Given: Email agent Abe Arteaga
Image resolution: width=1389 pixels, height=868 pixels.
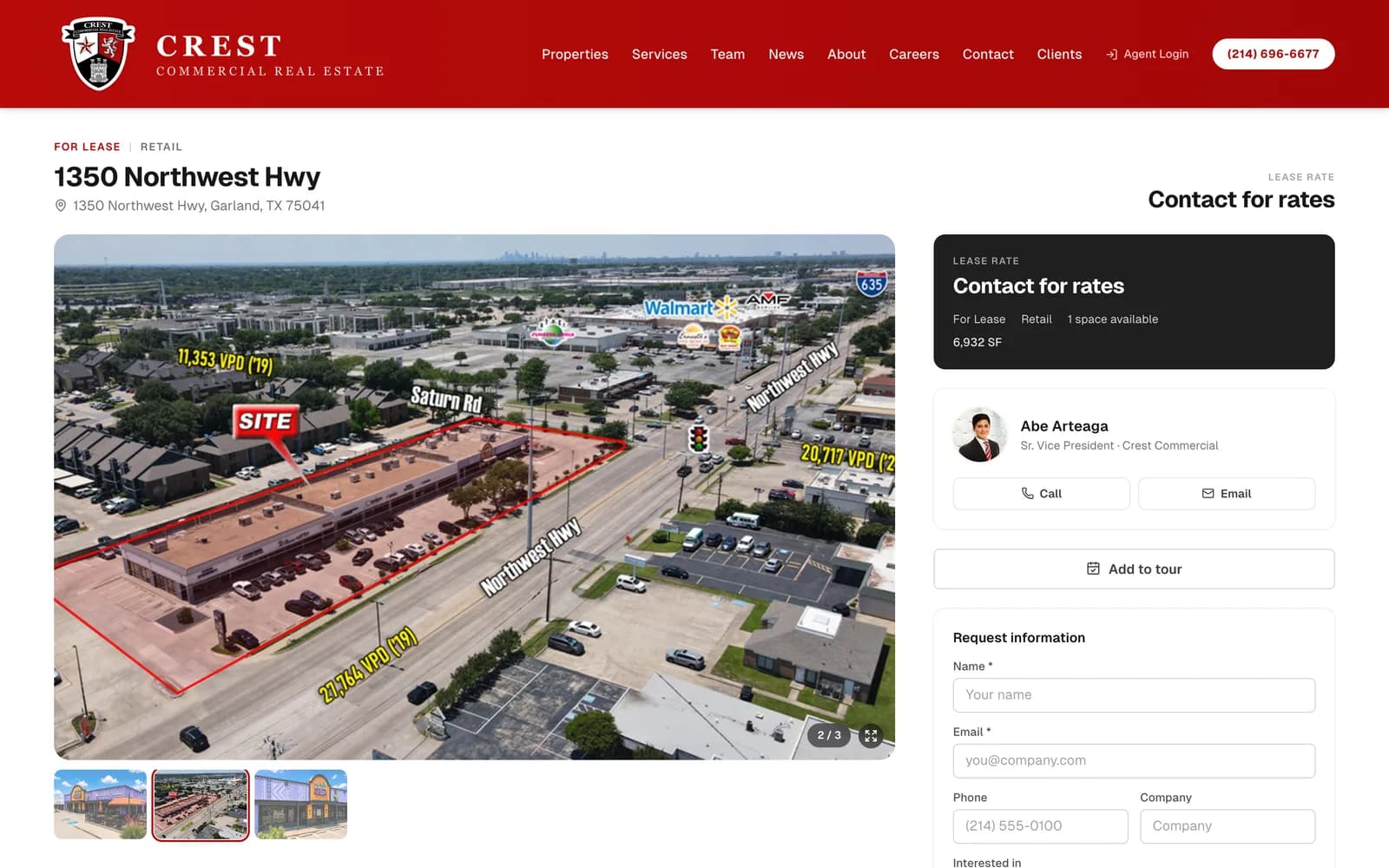Looking at the screenshot, I should 1227,493.
